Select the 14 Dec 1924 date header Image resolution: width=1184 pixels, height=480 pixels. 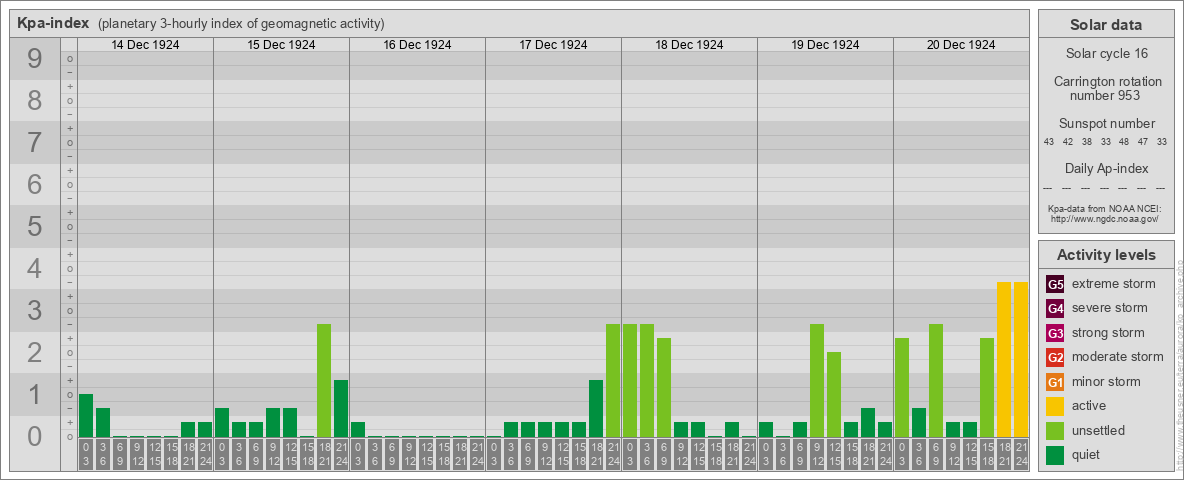(x=145, y=45)
